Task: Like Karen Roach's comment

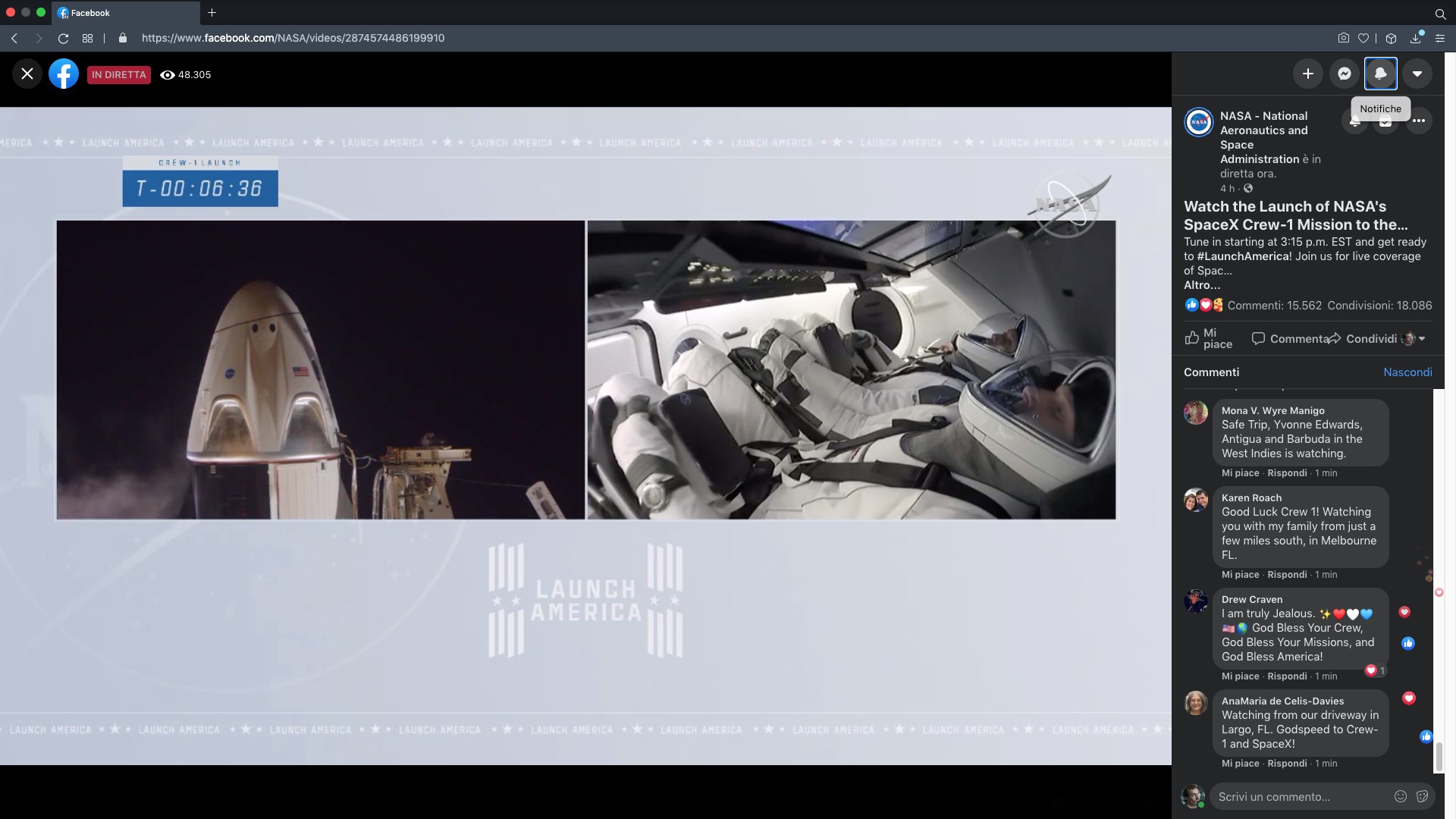Action: (x=1240, y=575)
